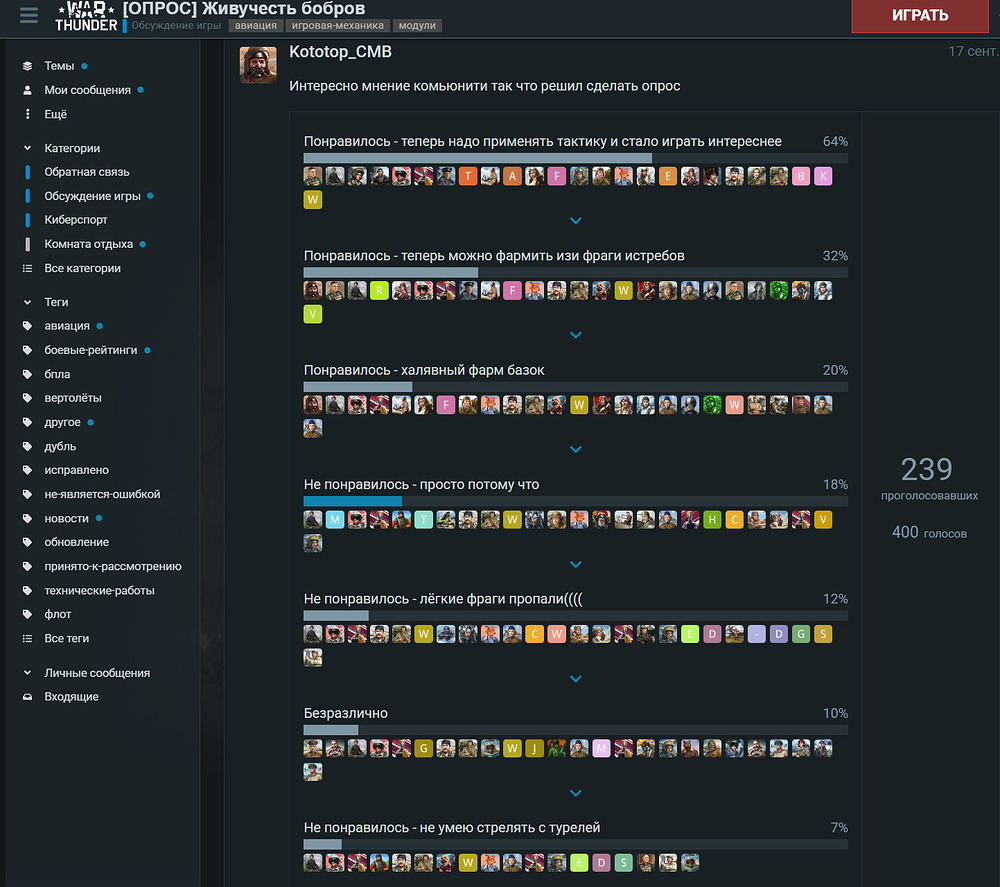Click the tag icon beside авиация
1000x887 pixels.
pyautogui.click(x=27, y=326)
